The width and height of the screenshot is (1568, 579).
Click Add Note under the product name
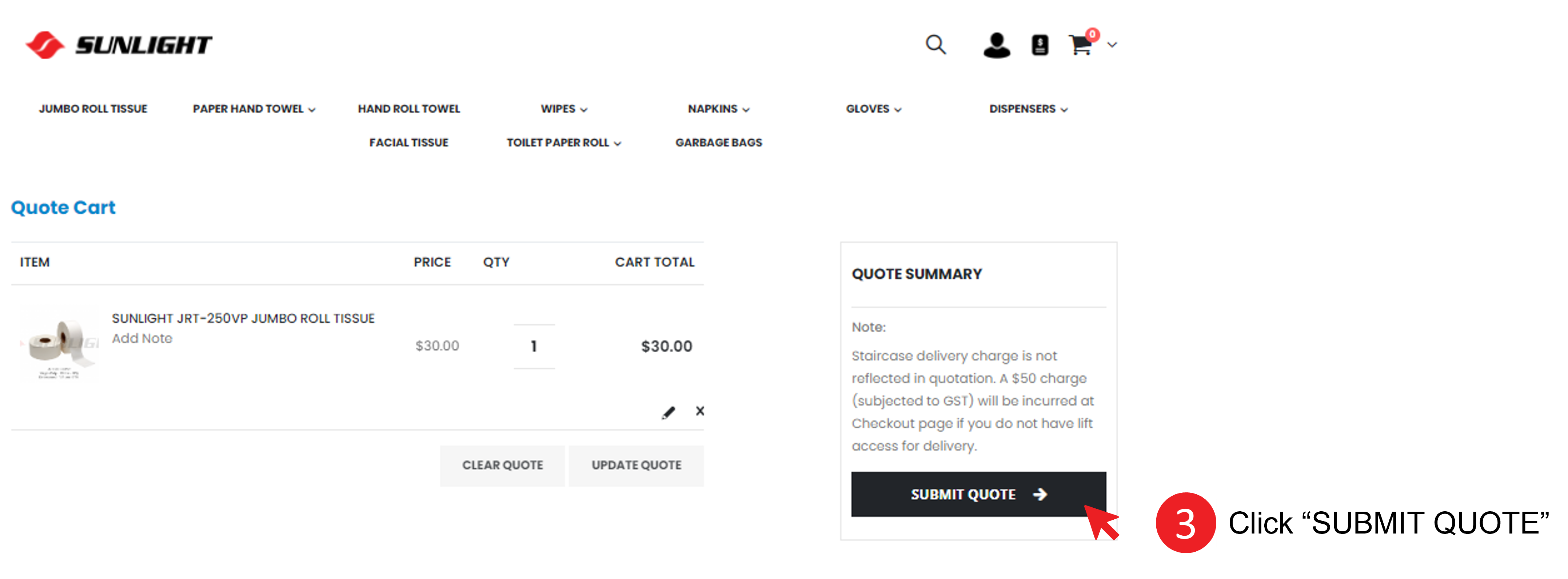(142, 338)
